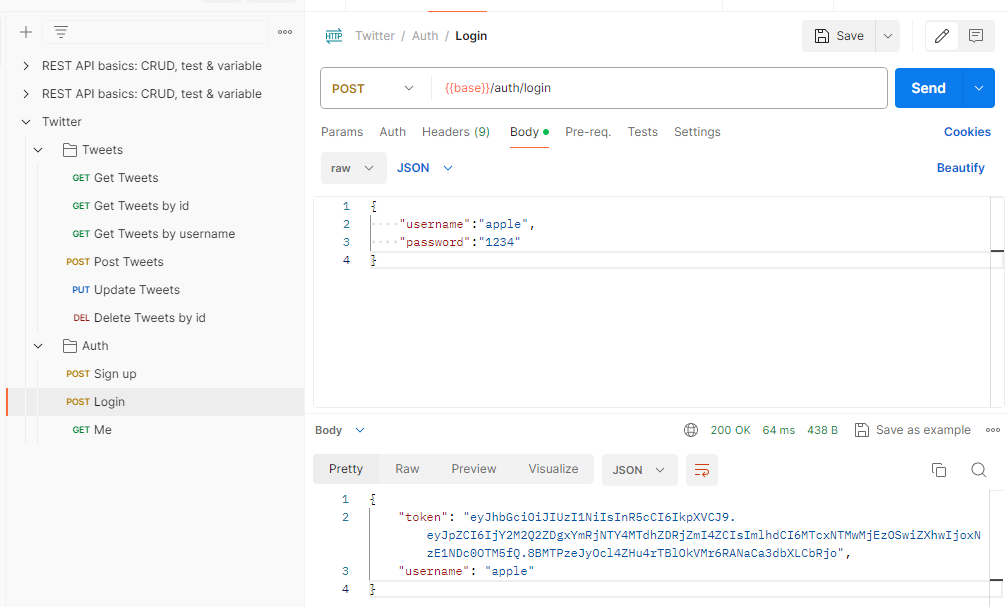
Task: Select the request Body tab
Action: (x=529, y=132)
